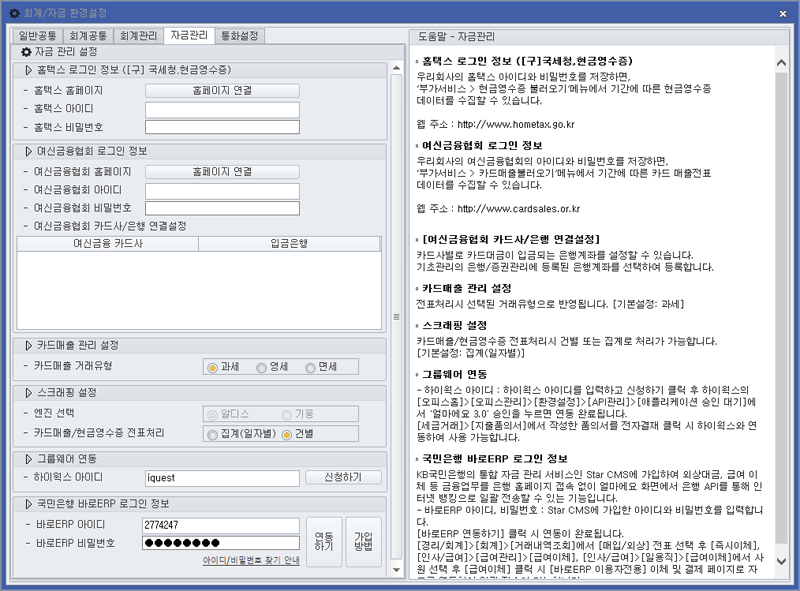
Task: Click the gear icon in the title bar
Action: click(12, 12)
